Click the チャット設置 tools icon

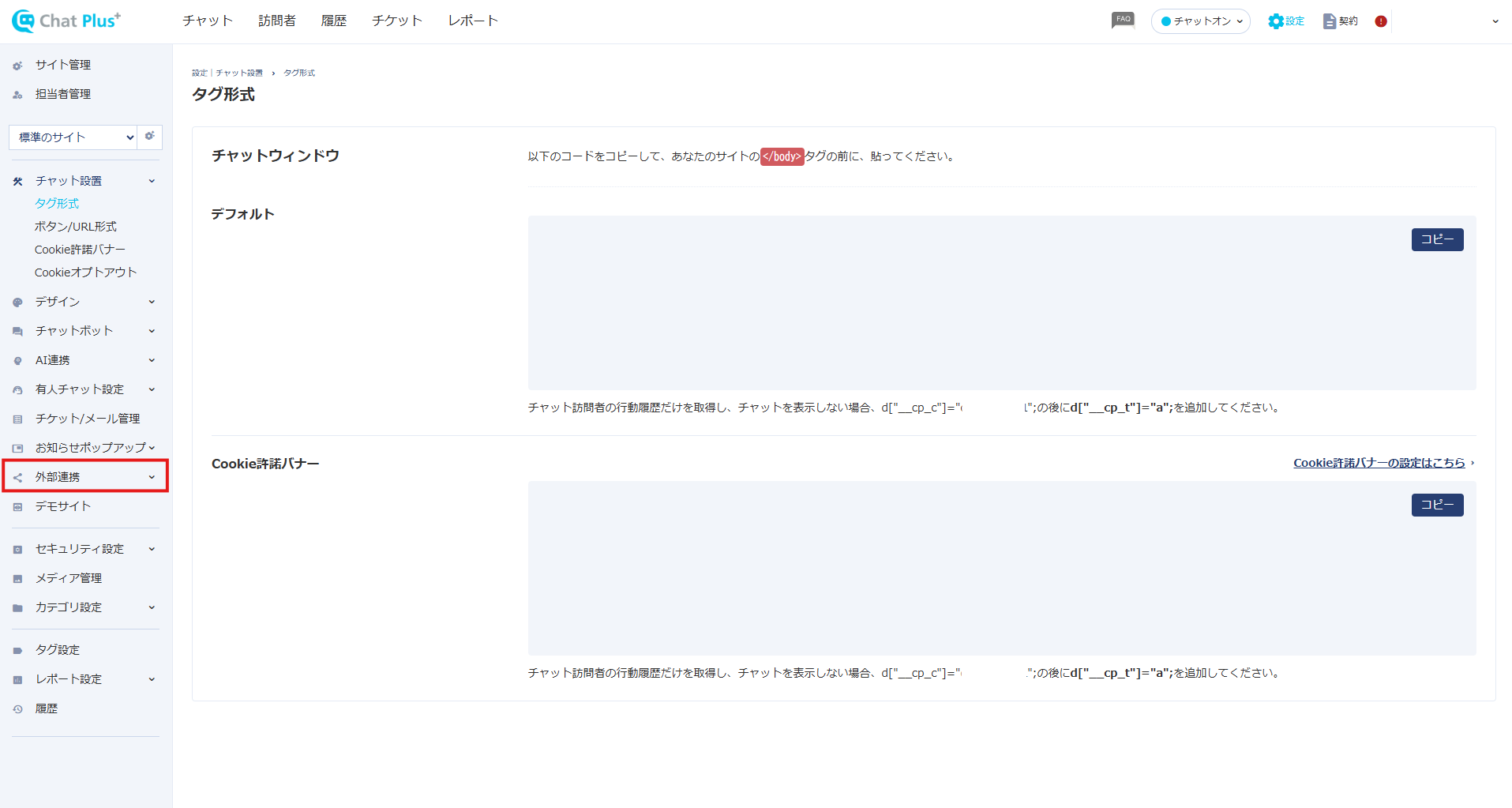click(17, 182)
